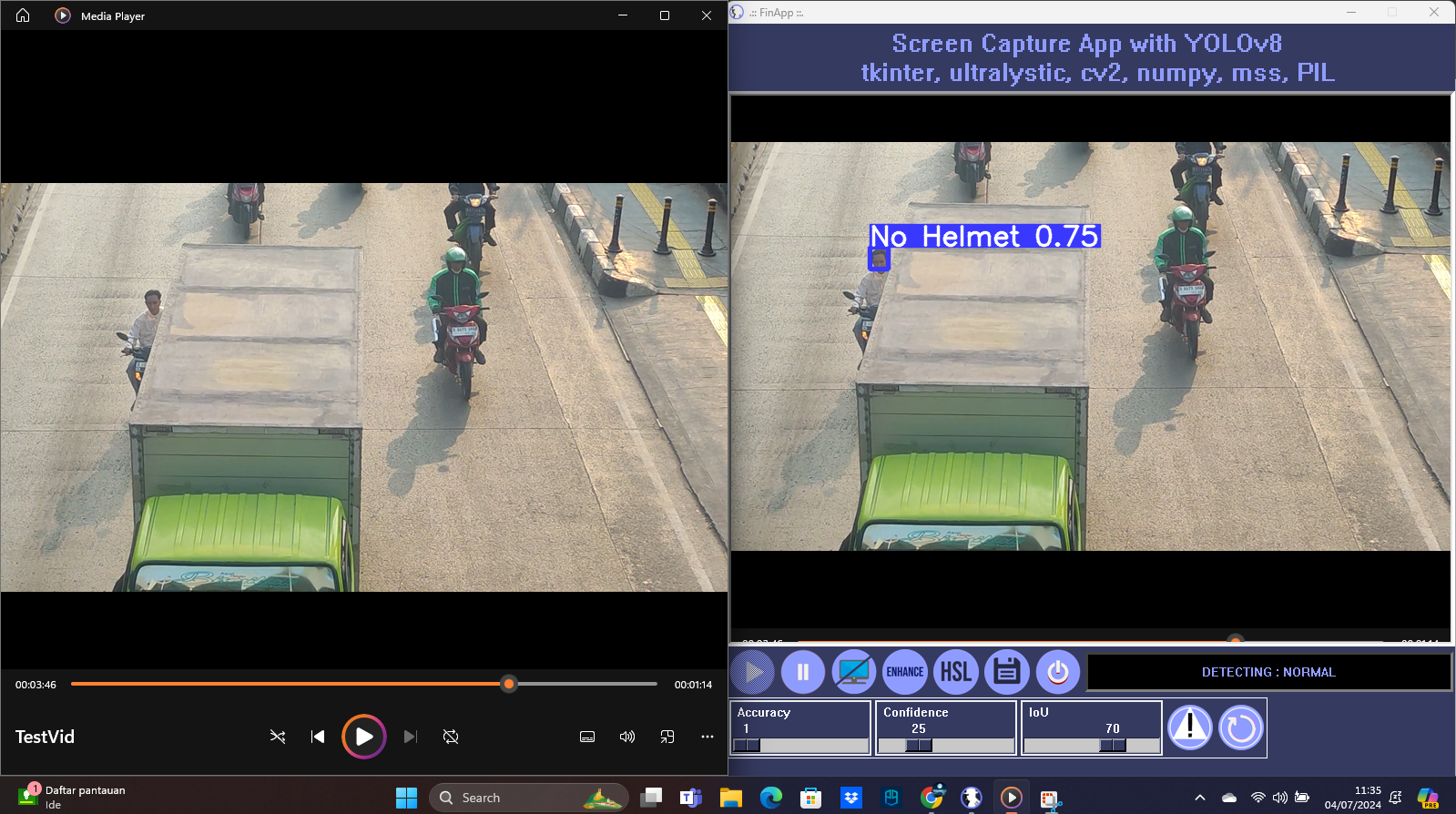Click the crossed-out monitor screen capture icon
The height and width of the screenshot is (814, 1456).
854,672
